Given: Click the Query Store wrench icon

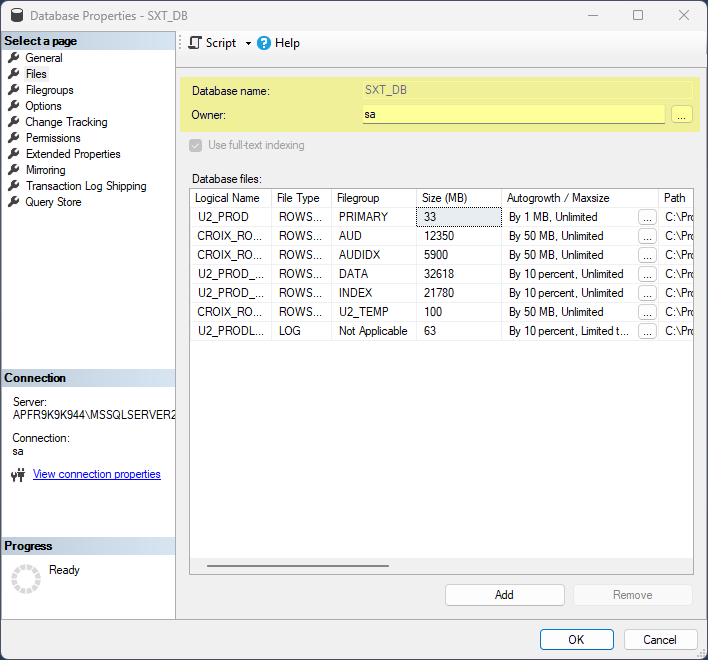Looking at the screenshot, I should tap(14, 202).
